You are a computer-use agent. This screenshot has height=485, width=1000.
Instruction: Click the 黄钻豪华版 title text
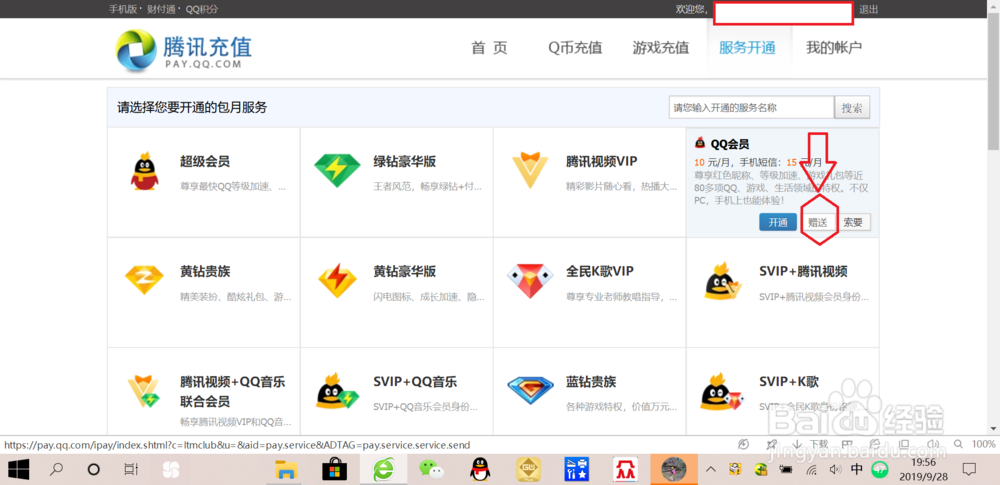click(404, 271)
